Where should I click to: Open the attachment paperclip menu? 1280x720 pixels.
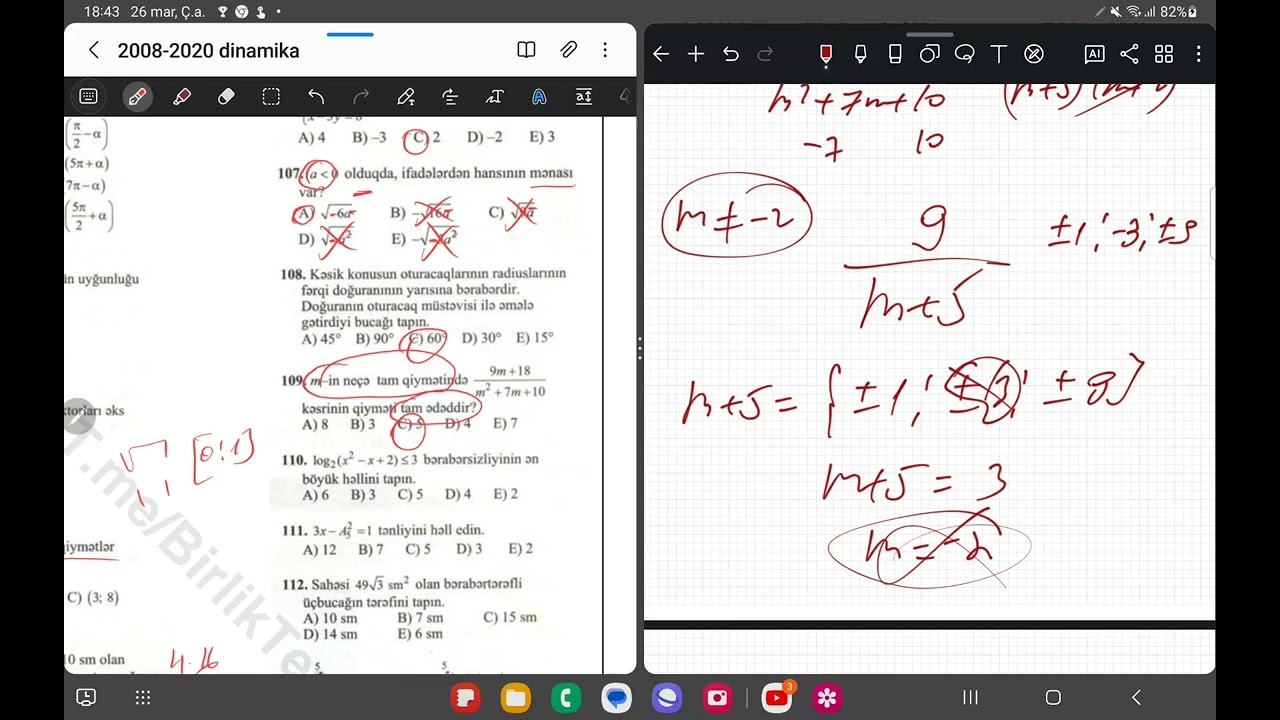(568, 50)
